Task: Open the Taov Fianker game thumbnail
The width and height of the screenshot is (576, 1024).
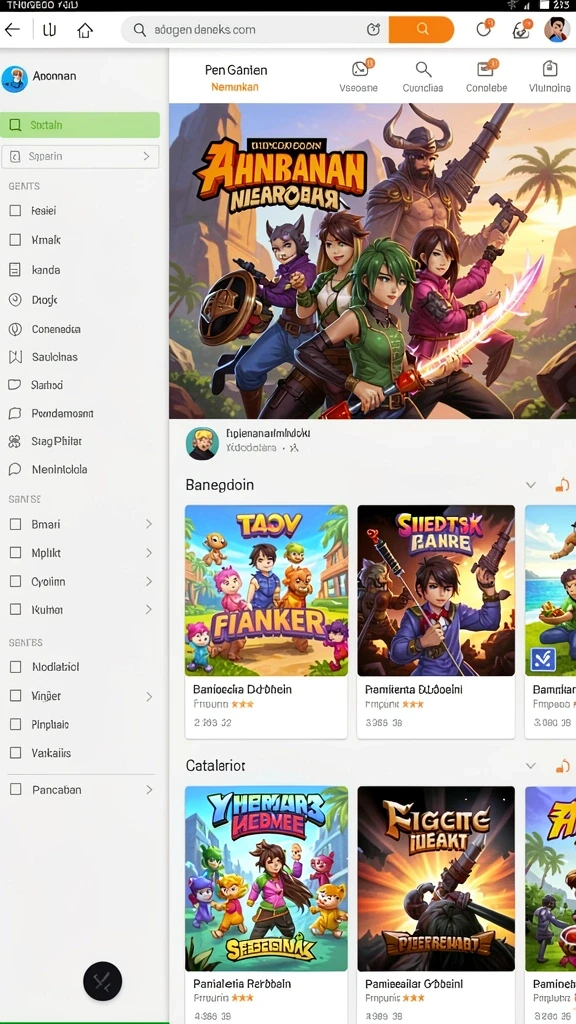Action: 266,590
